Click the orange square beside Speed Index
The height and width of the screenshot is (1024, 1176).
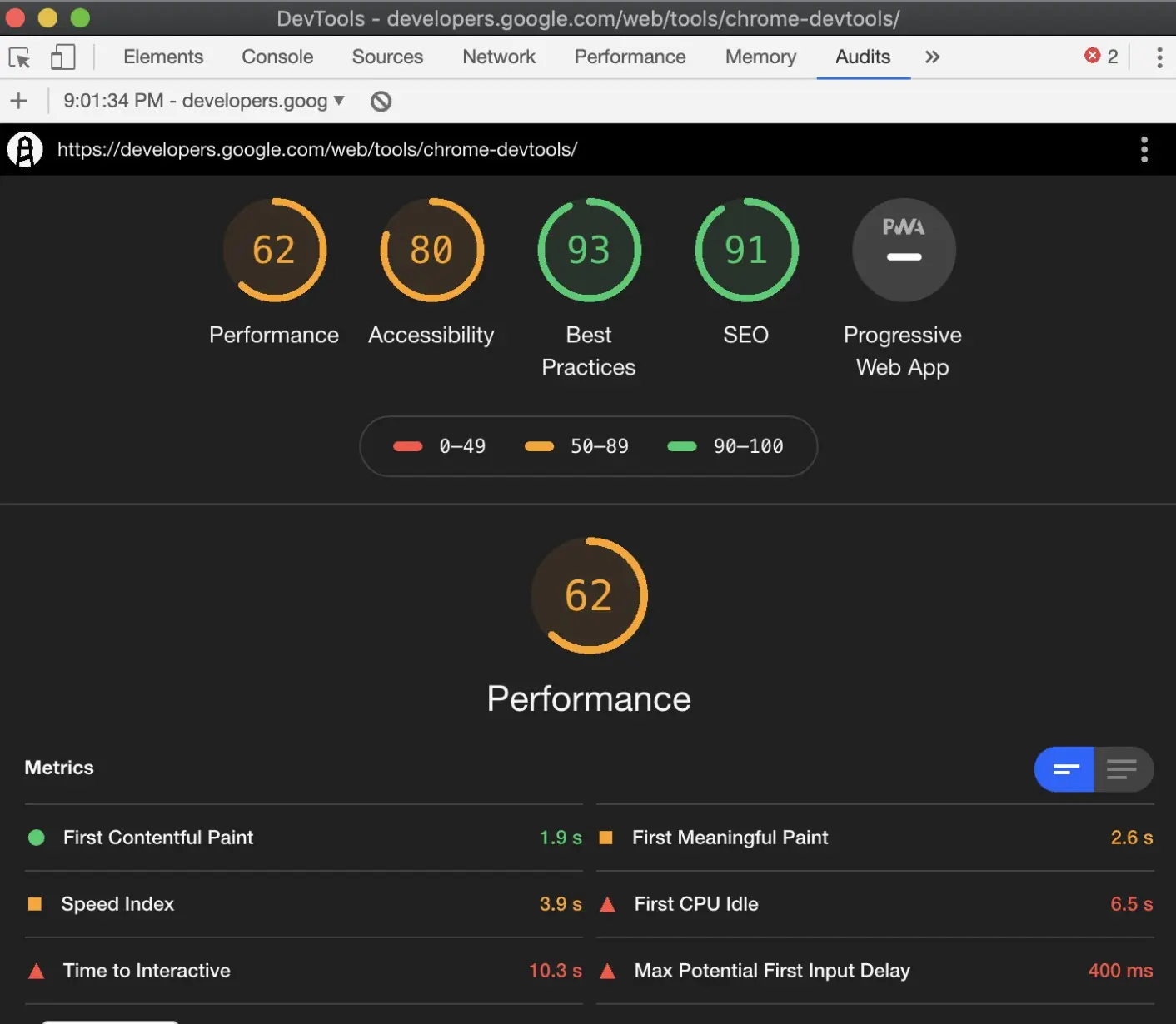(x=35, y=904)
